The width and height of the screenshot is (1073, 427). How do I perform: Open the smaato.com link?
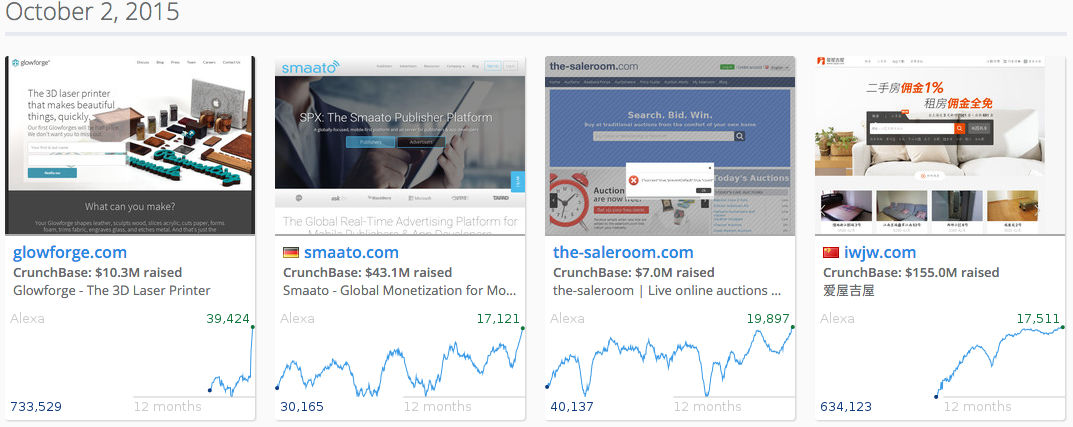351,253
